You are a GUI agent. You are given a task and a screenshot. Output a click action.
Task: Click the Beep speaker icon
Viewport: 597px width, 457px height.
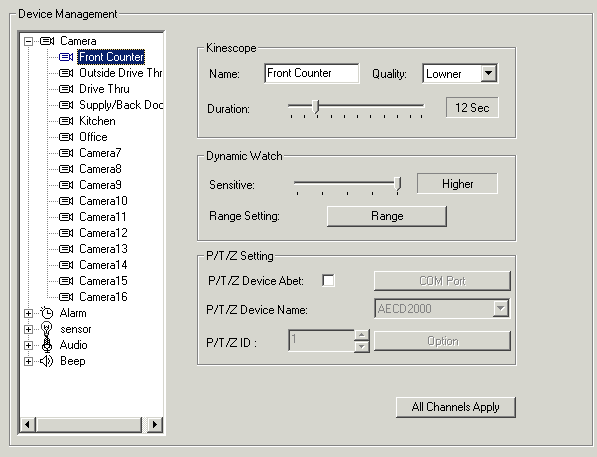46,361
